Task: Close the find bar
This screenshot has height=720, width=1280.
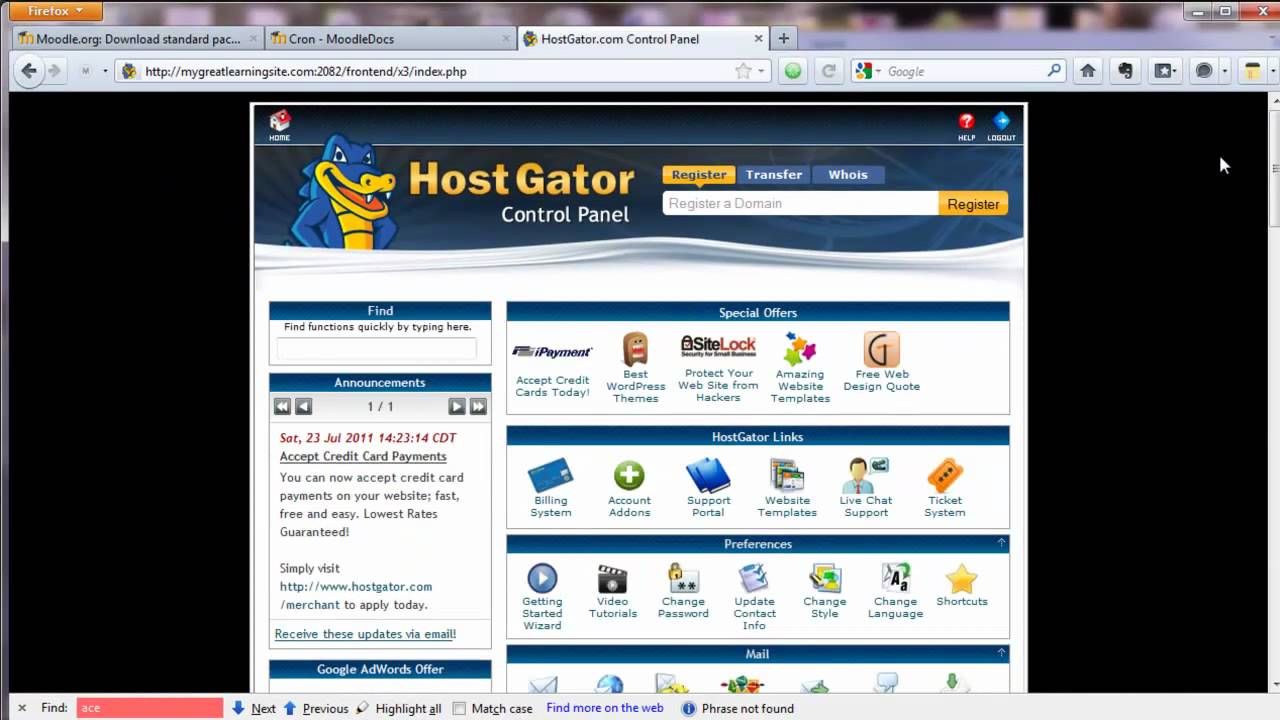Action: (x=22, y=708)
